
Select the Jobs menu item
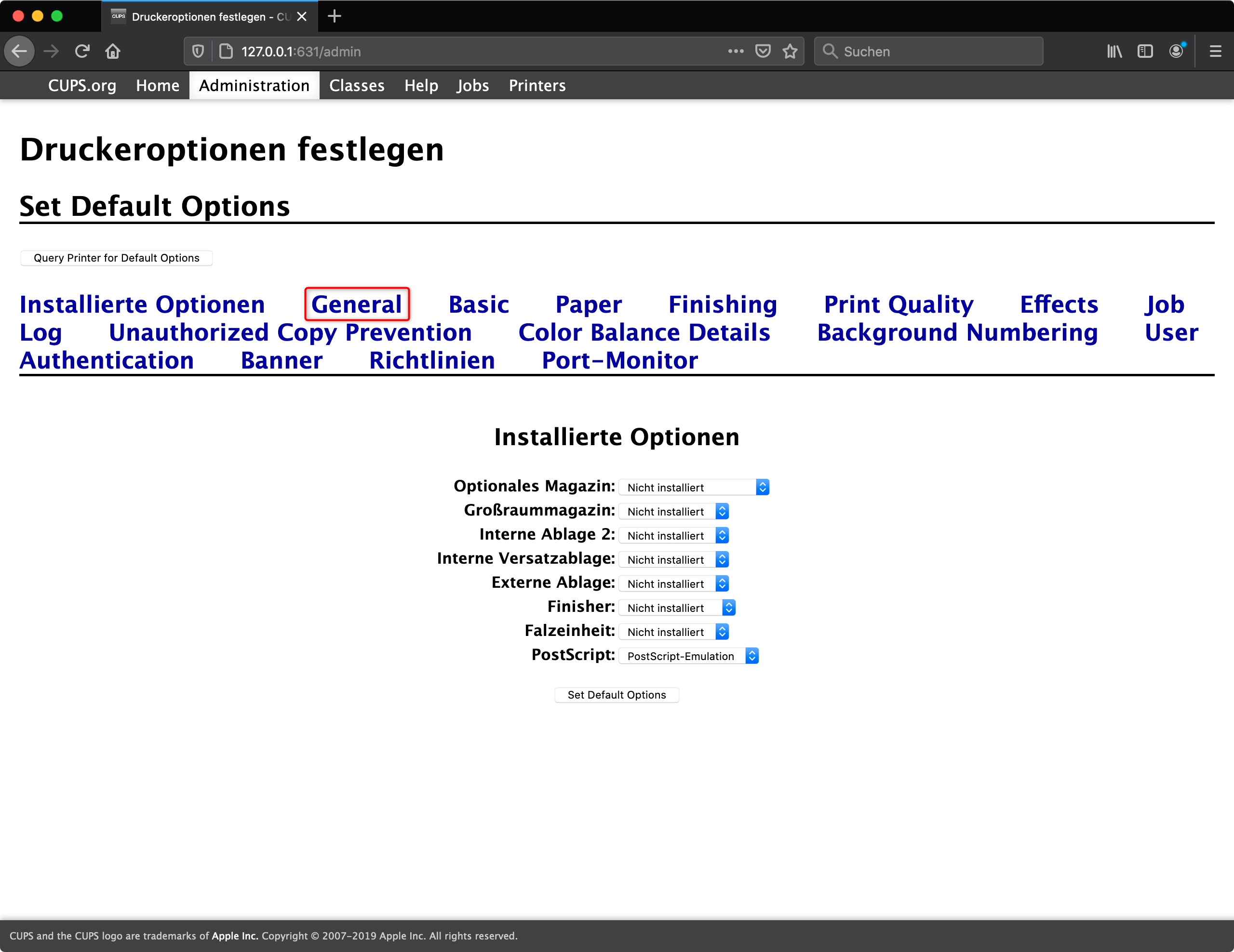coord(472,85)
